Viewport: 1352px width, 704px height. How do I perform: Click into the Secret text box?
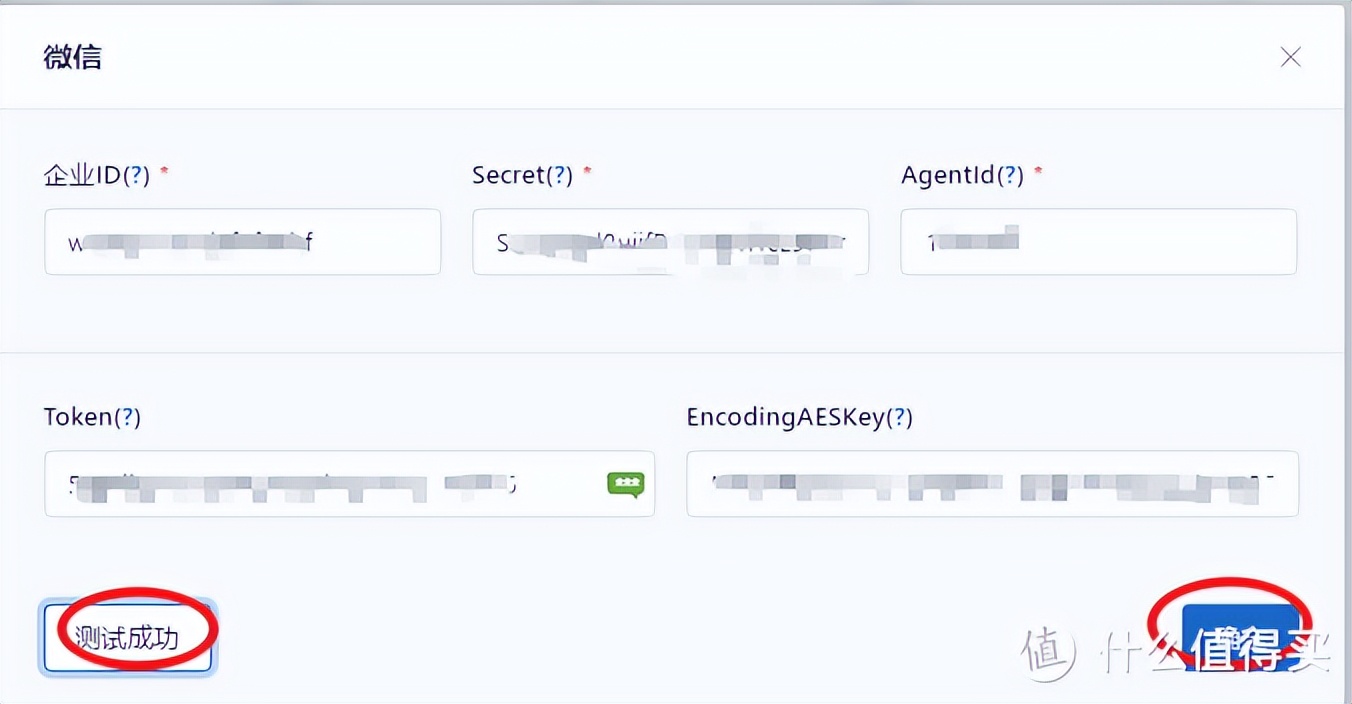[670, 242]
